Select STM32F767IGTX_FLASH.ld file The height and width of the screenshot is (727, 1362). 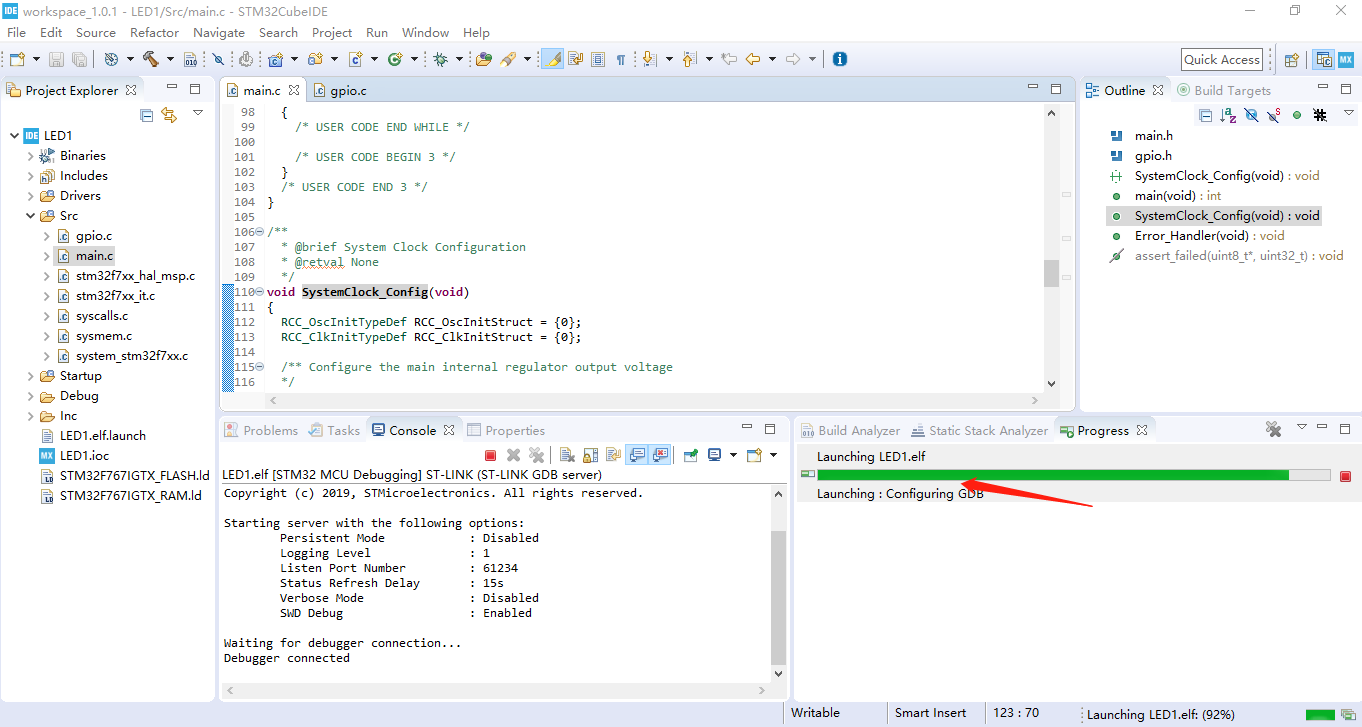tap(134, 476)
